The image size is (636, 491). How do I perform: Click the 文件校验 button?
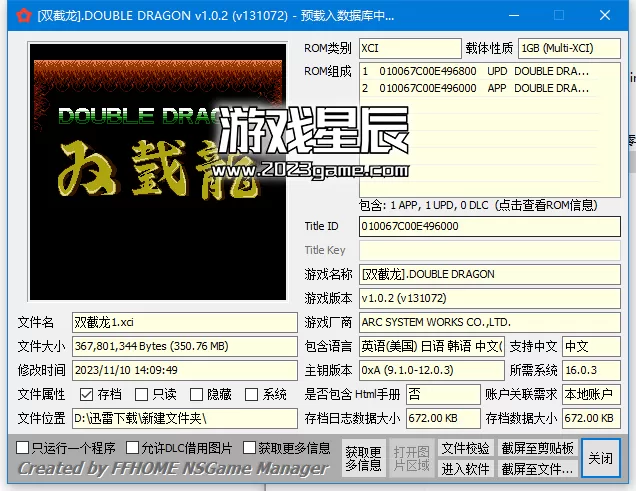point(466,448)
